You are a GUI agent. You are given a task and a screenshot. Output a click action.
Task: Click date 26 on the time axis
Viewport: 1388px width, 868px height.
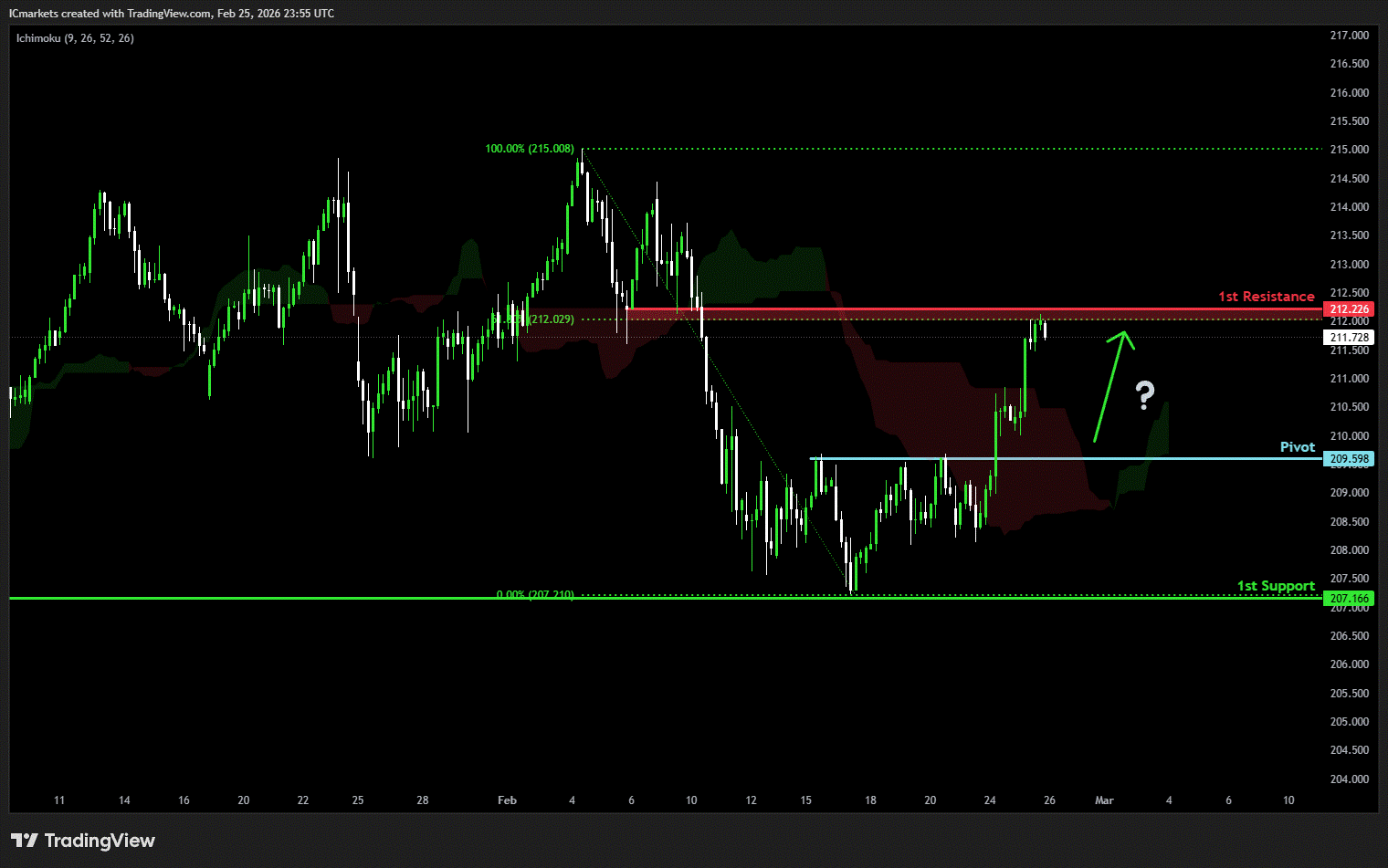point(1049,800)
